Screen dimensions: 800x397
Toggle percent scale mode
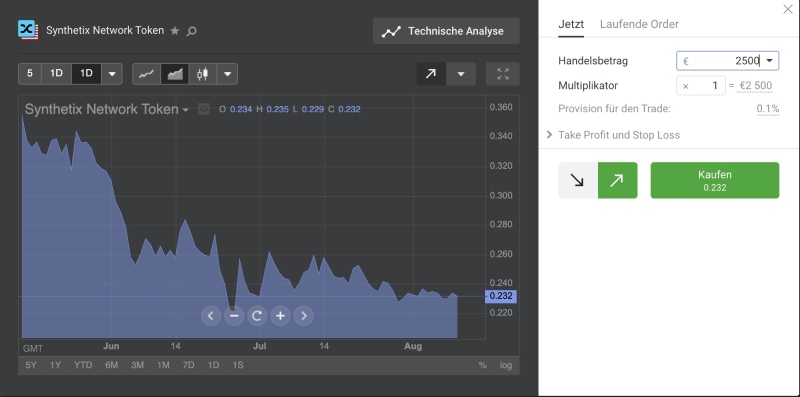click(482, 365)
